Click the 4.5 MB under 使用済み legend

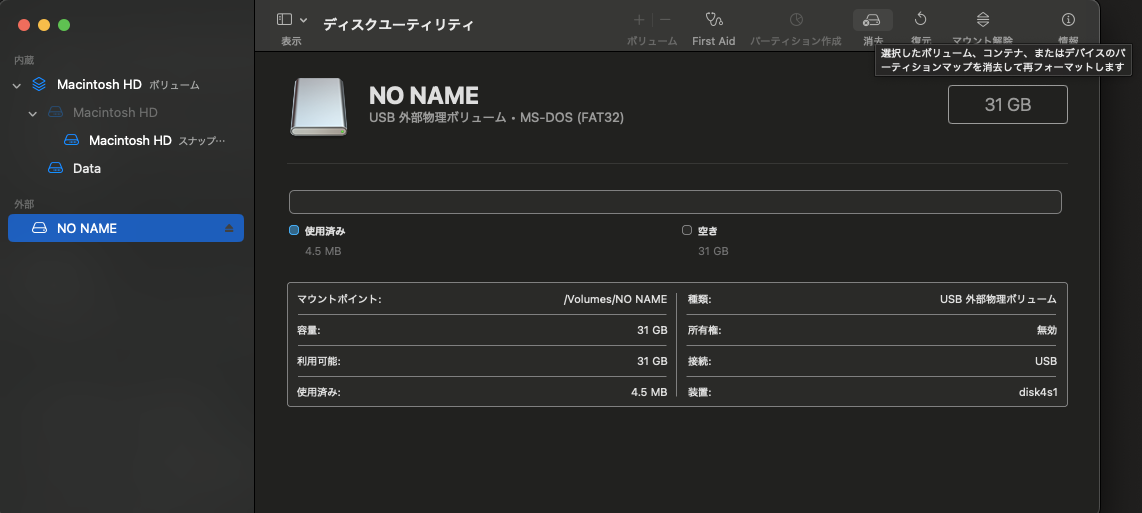[323, 251]
